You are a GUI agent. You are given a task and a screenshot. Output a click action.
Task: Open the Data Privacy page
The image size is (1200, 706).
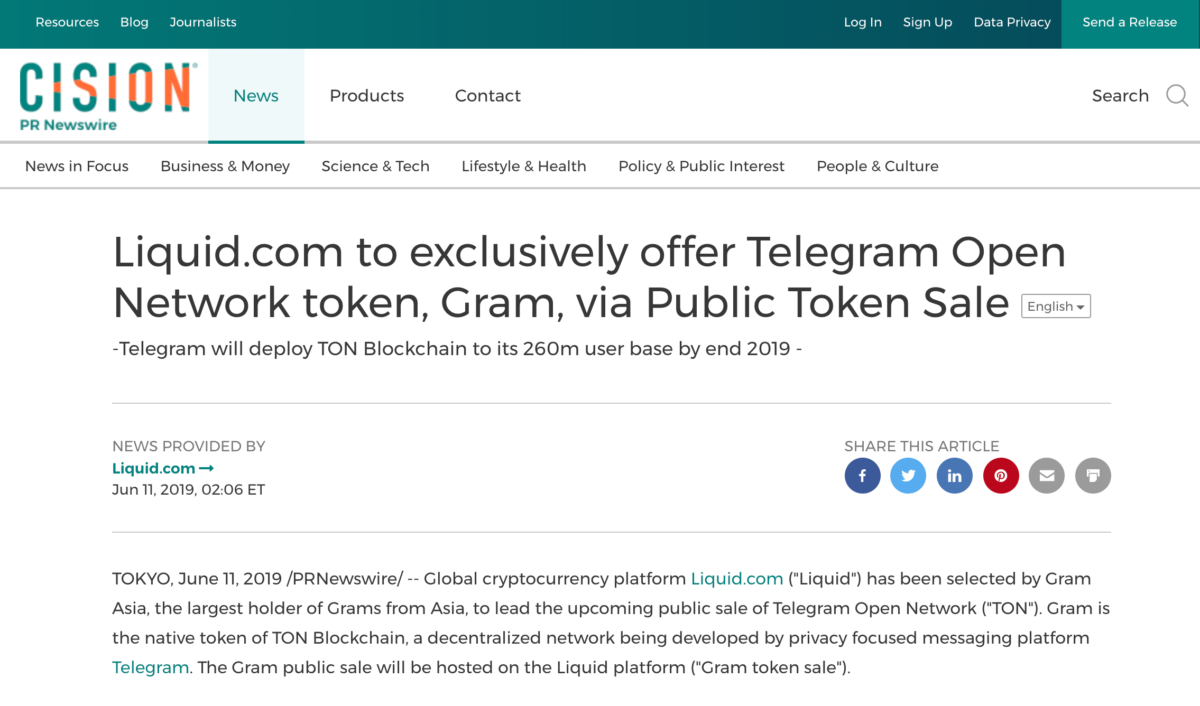click(x=1012, y=22)
